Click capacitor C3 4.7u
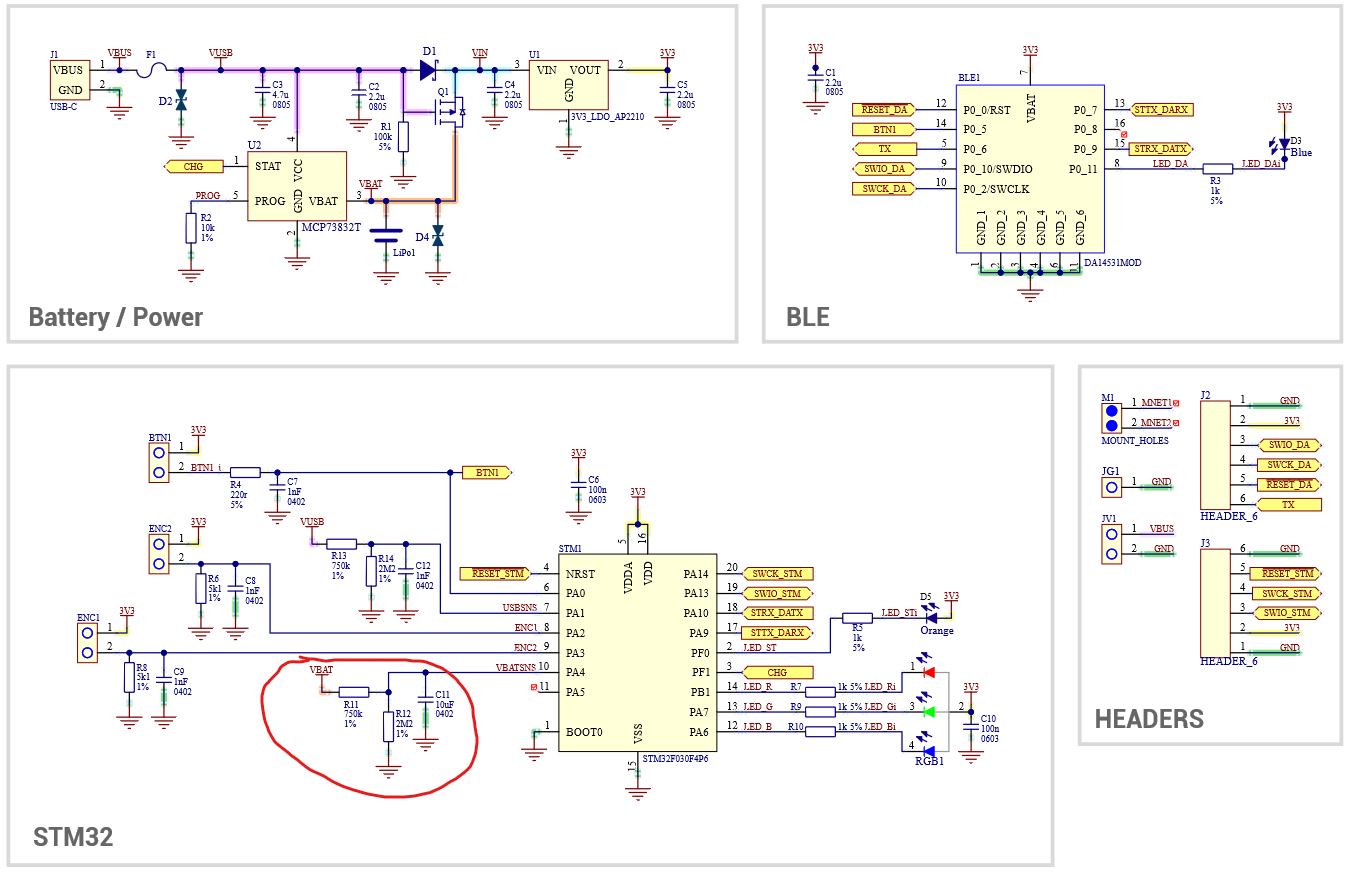Screen dimensions: 1349x872 pyautogui.click(x=262, y=92)
